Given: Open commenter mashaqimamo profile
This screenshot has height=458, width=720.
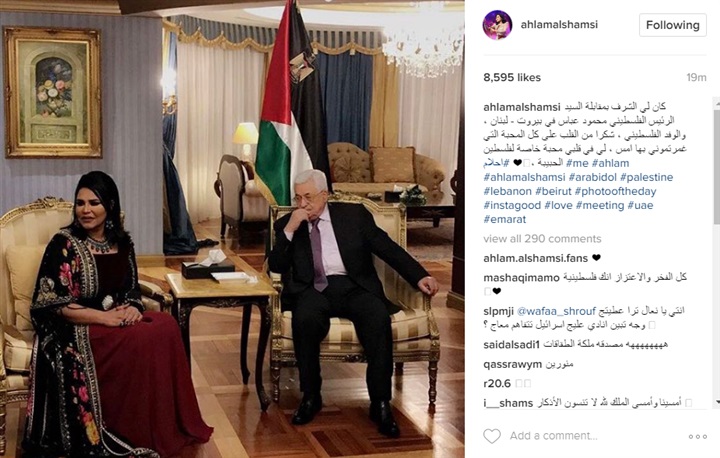Looking at the screenshot, I should coord(521,278).
